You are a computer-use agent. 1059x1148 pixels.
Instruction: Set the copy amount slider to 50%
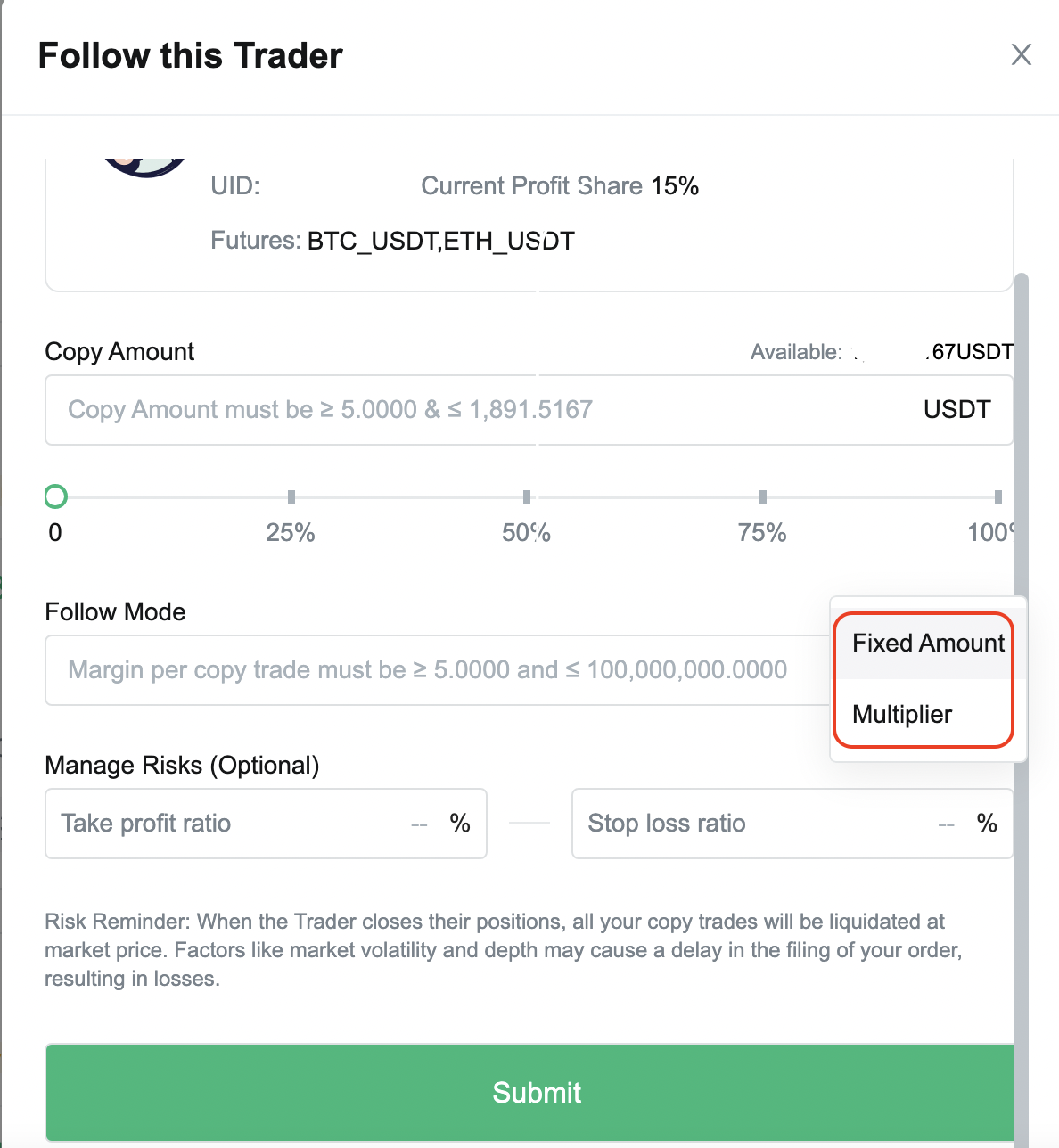(x=527, y=497)
